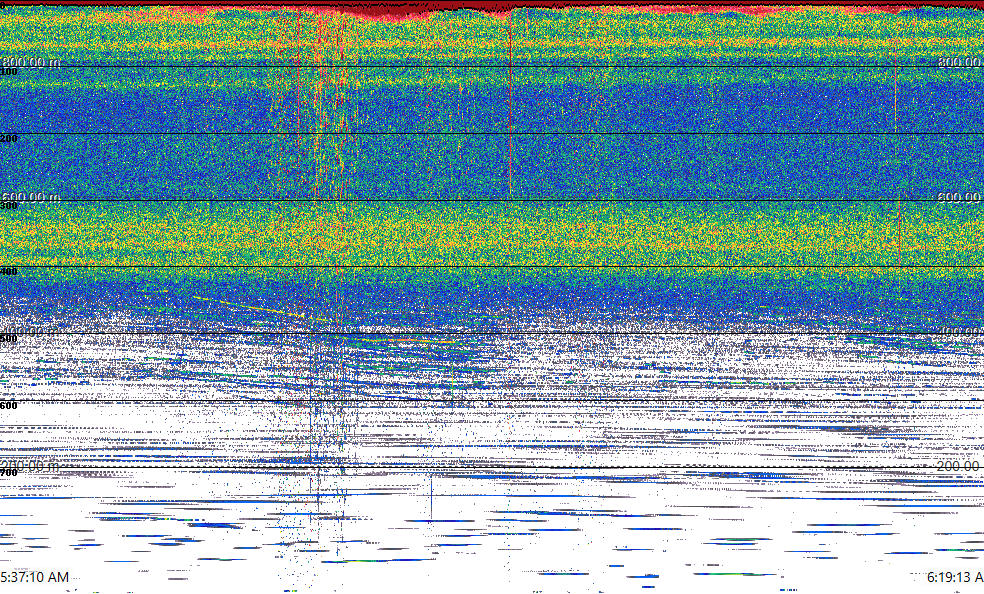Click the 5:37:10 AM timestamp label
Image resolution: width=984 pixels, height=594 pixels.
click(x=35, y=577)
